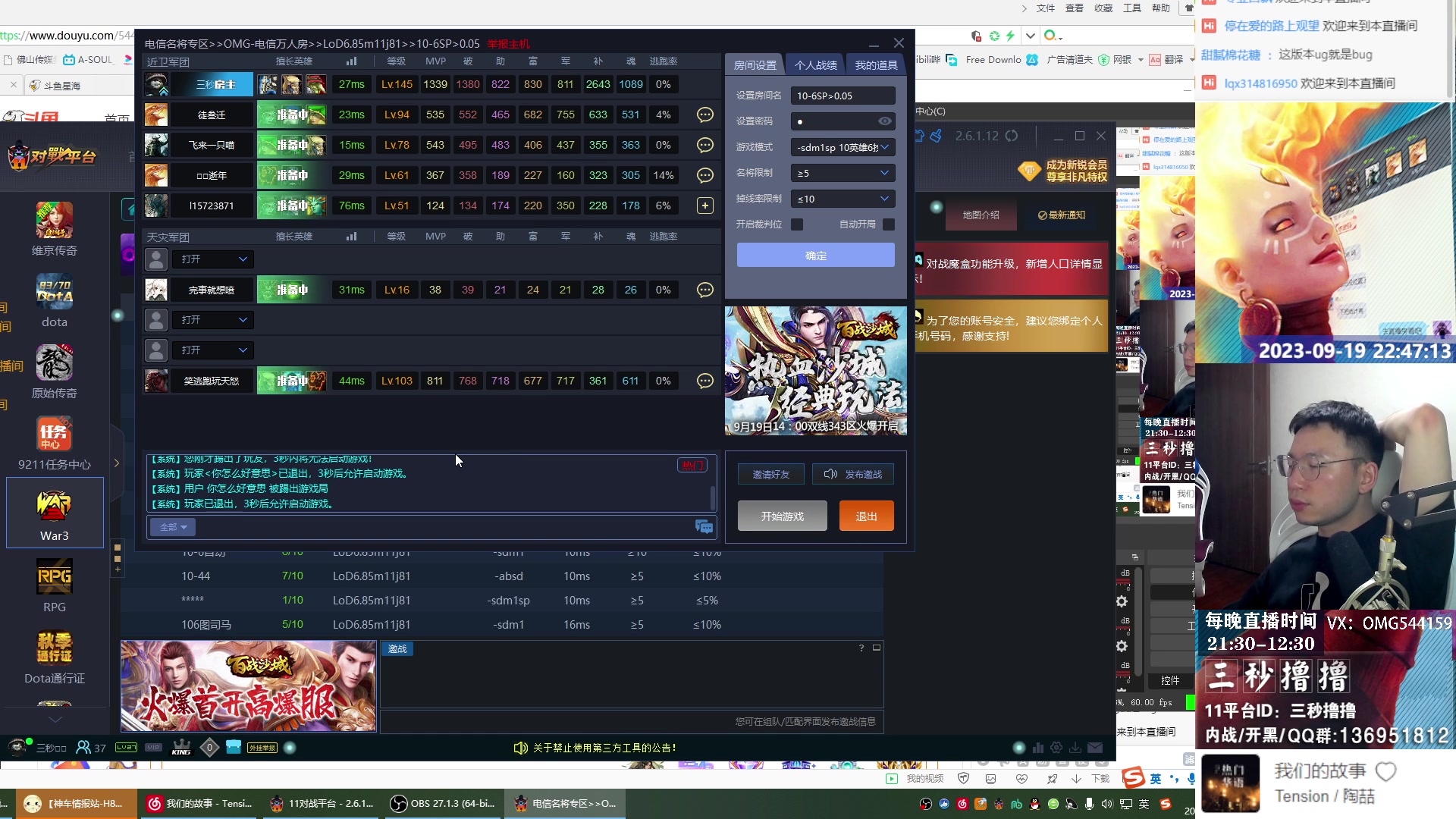Click the 热门 tag in chat area
The image size is (1456, 819).
(692, 466)
